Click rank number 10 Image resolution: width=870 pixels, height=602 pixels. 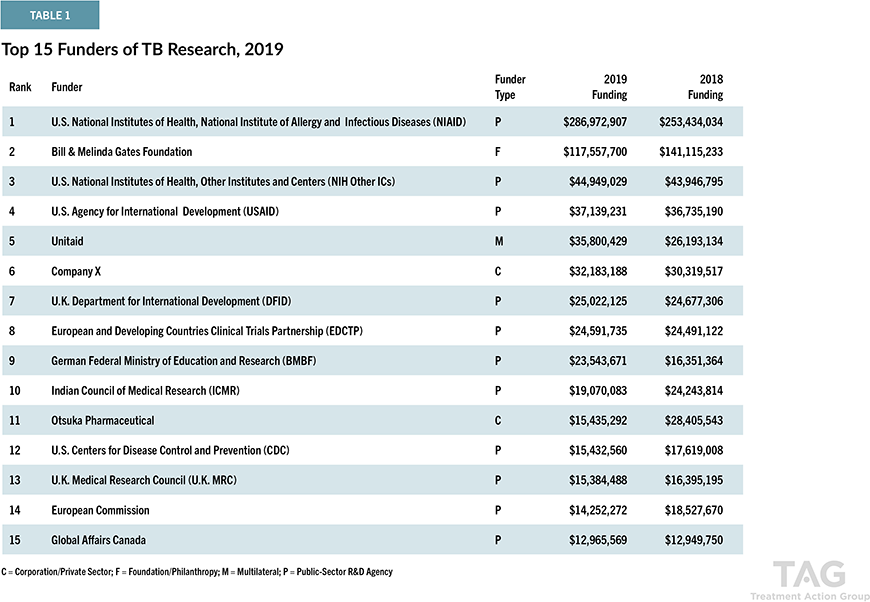tap(14, 391)
